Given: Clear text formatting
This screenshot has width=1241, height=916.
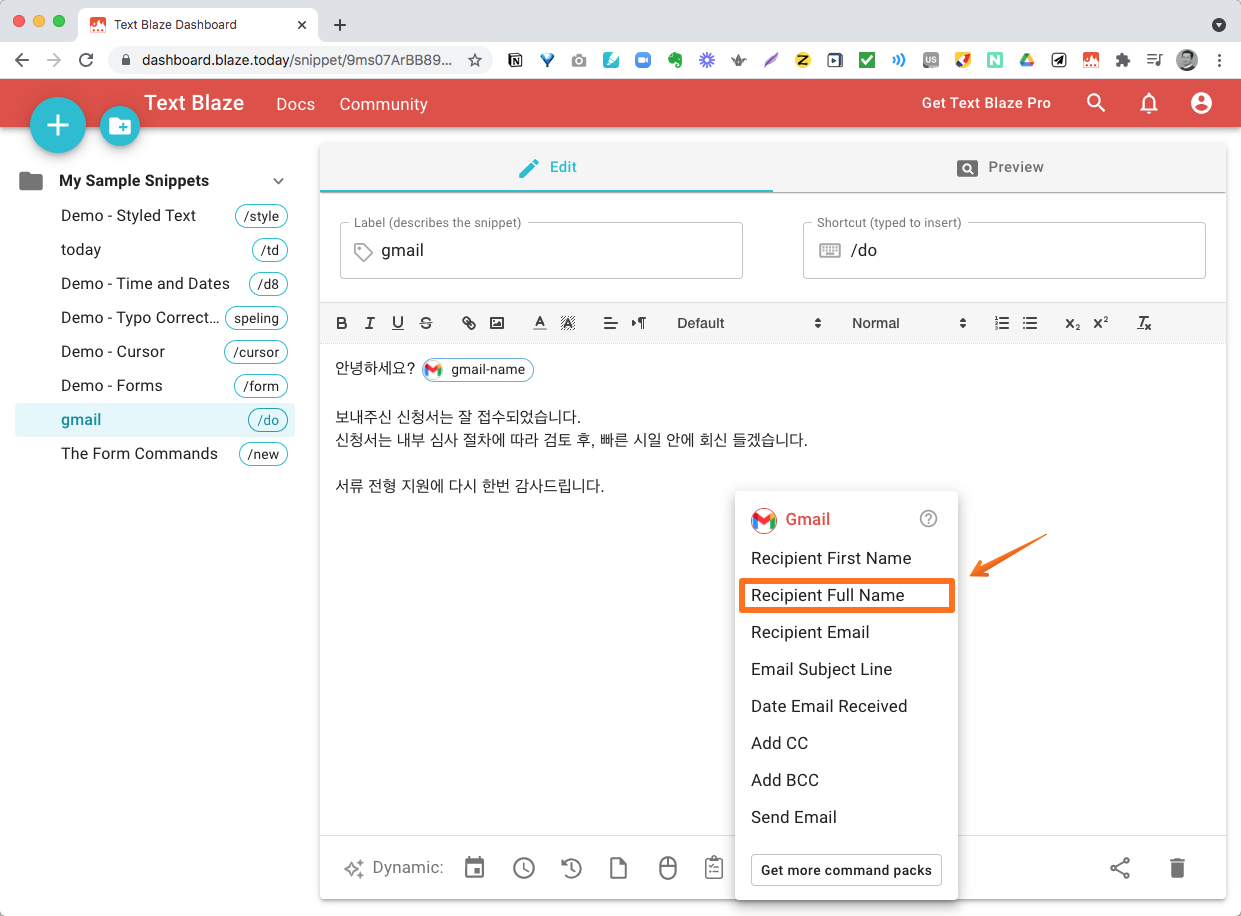Looking at the screenshot, I should click(x=1144, y=323).
